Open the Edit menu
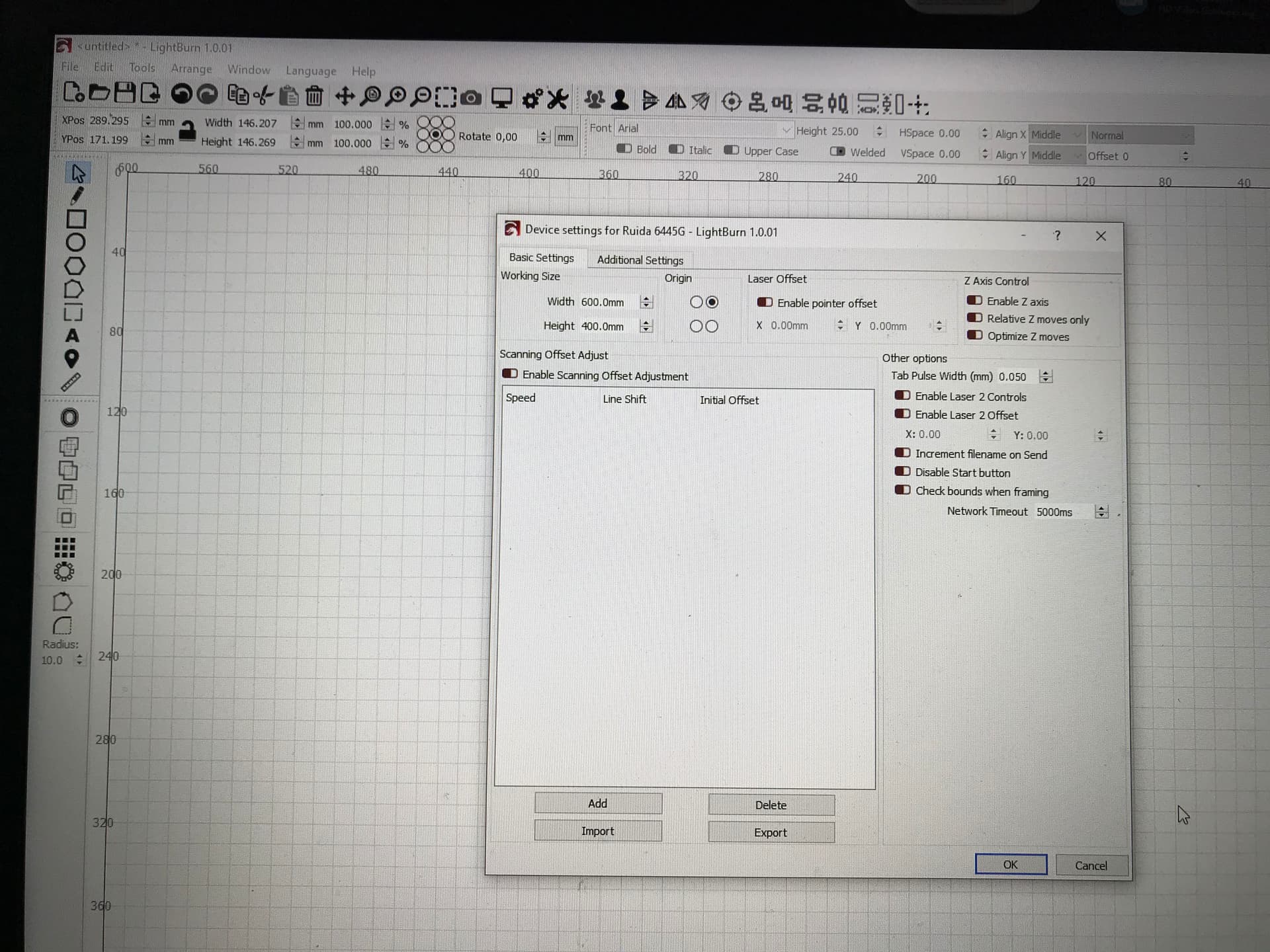The width and height of the screenshot is (1270, 952). (103, 67)
